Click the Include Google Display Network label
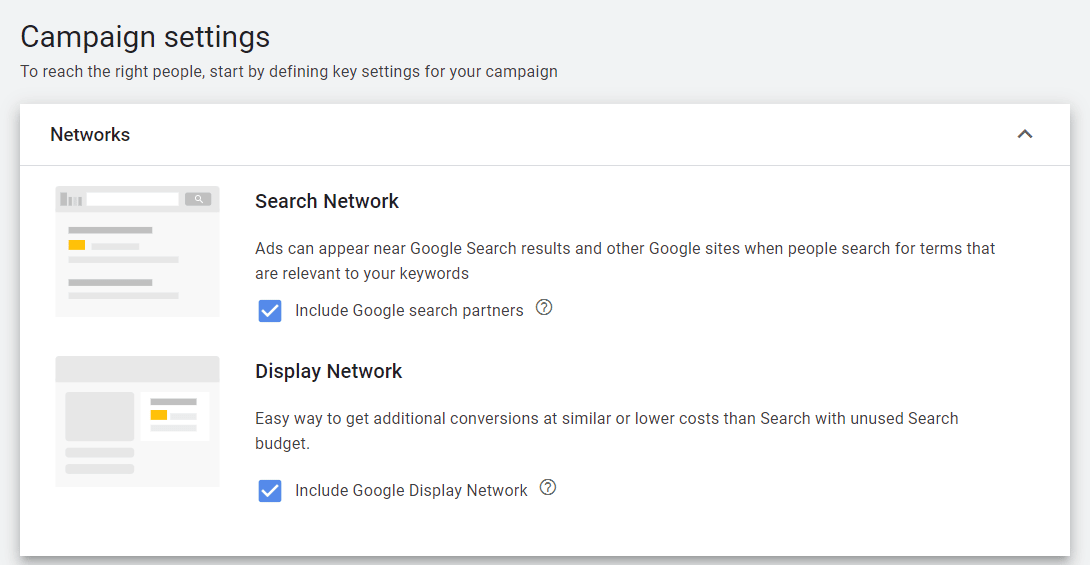 click(x=411, y=491)
